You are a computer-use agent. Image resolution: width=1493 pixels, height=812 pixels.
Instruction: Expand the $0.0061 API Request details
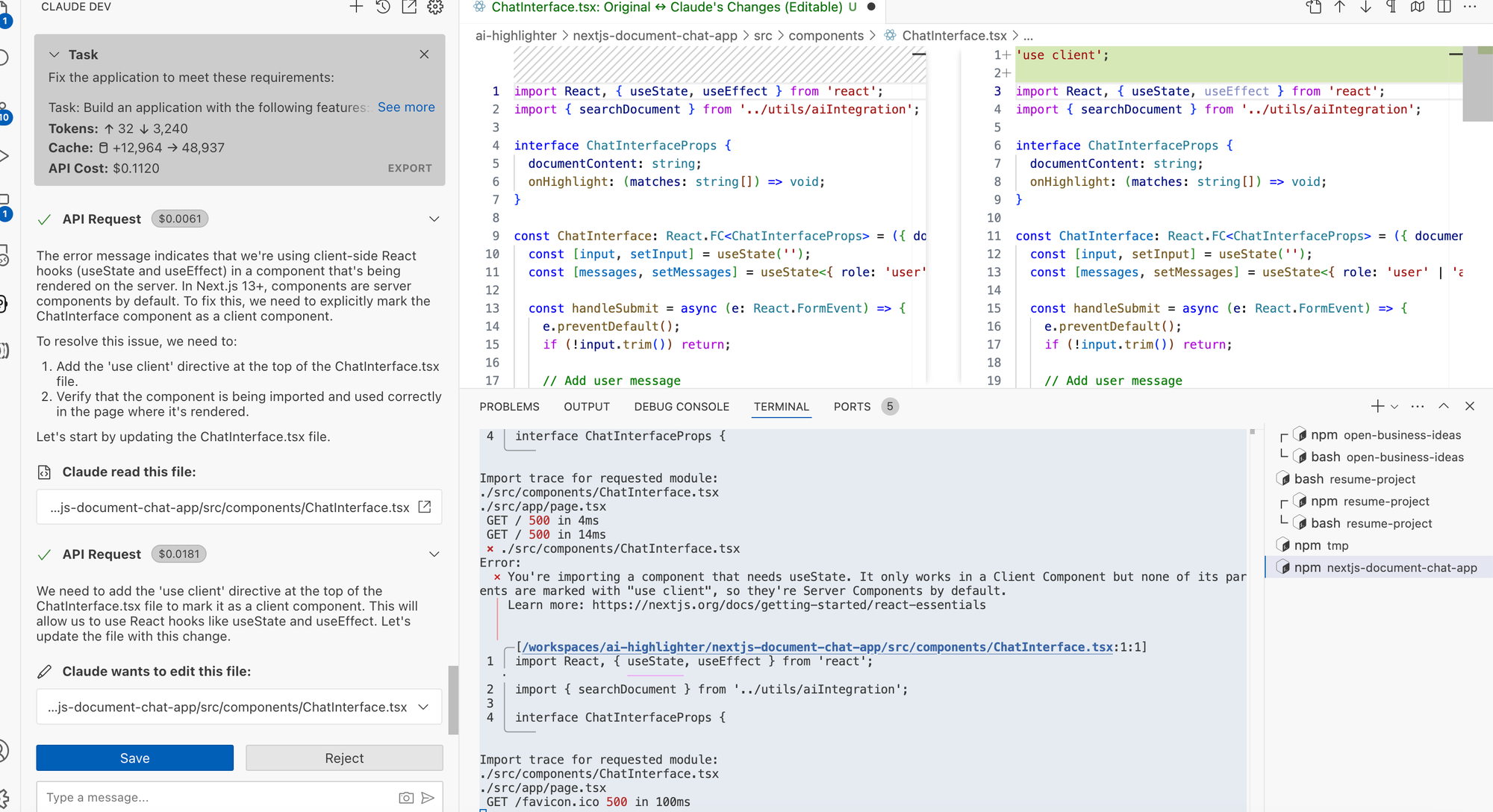[x=434, y=219]
